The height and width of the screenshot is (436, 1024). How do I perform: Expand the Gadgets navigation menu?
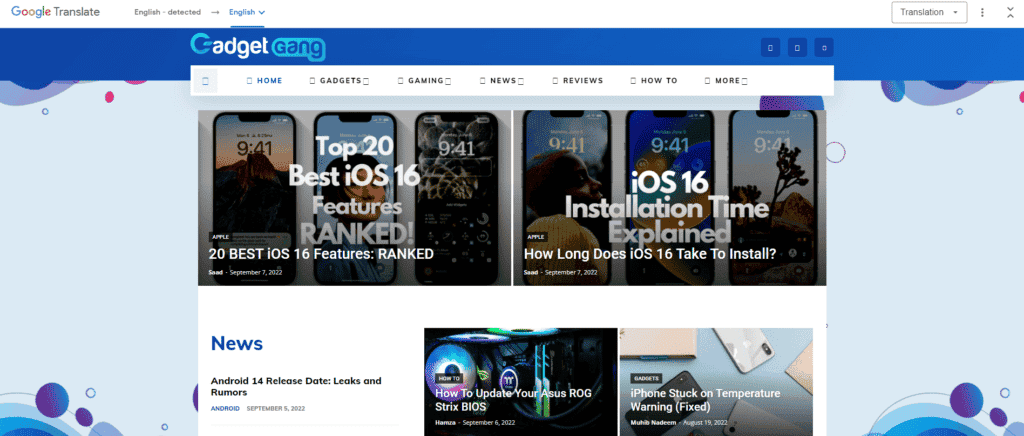point(339,81)
